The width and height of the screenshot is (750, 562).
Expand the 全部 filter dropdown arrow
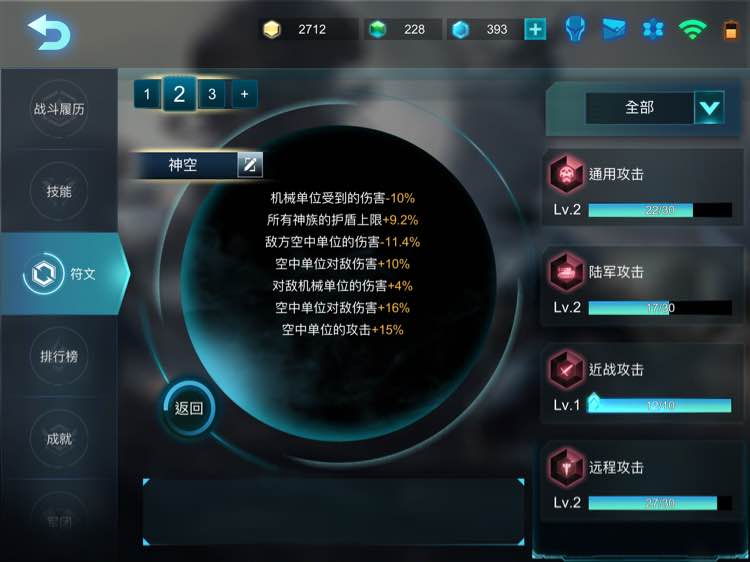709,108
